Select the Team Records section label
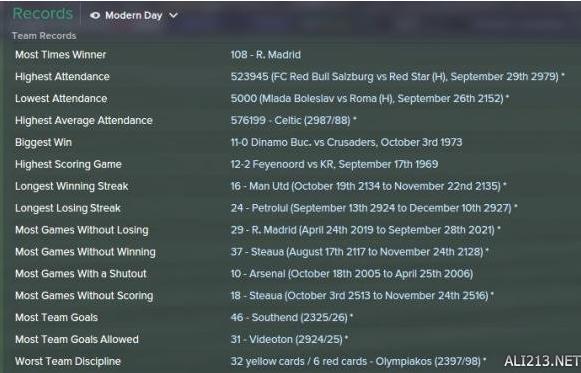The height and width of the screenshot is (373, 581). coord(44,36)
